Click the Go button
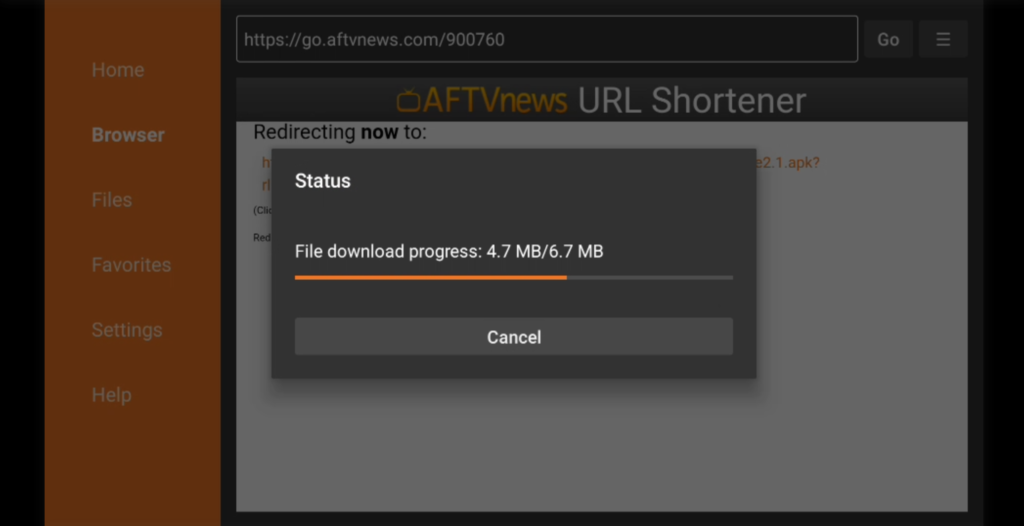Viewport: 1024px width, 526px height. point(888,39)
